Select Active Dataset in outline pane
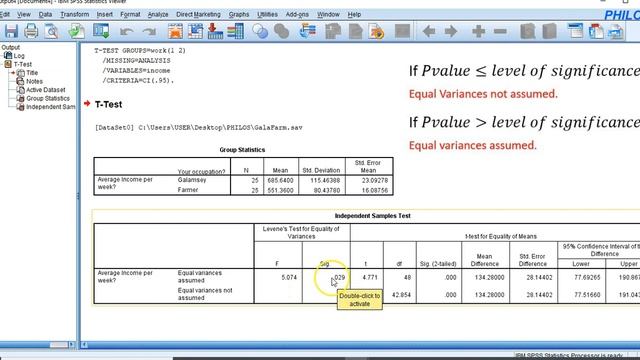 pyautogui.click(x=45, y=90)
